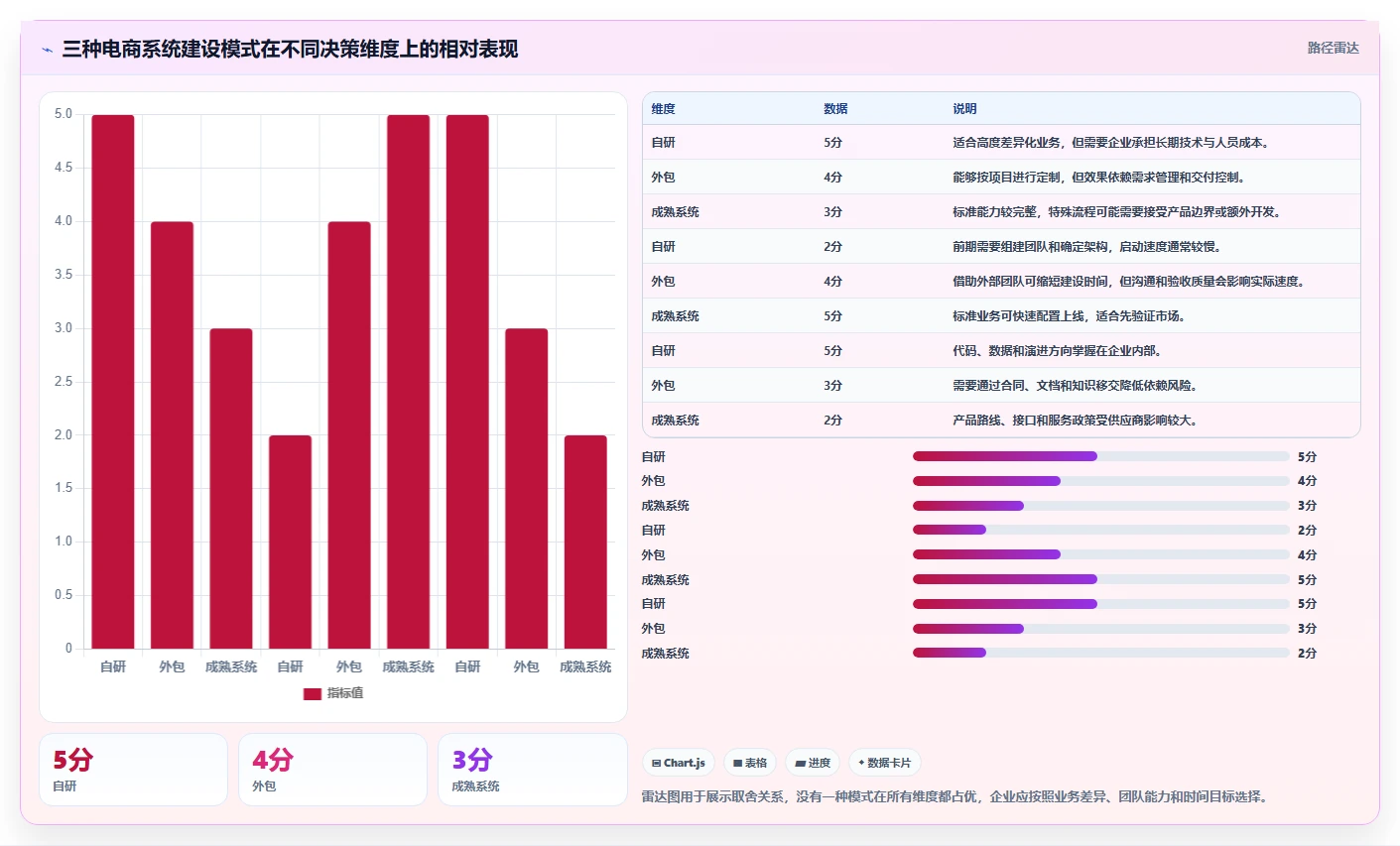
Task: Select the row 标准能力较完整
Action: pyautogui.click(x=1001, y=211)
